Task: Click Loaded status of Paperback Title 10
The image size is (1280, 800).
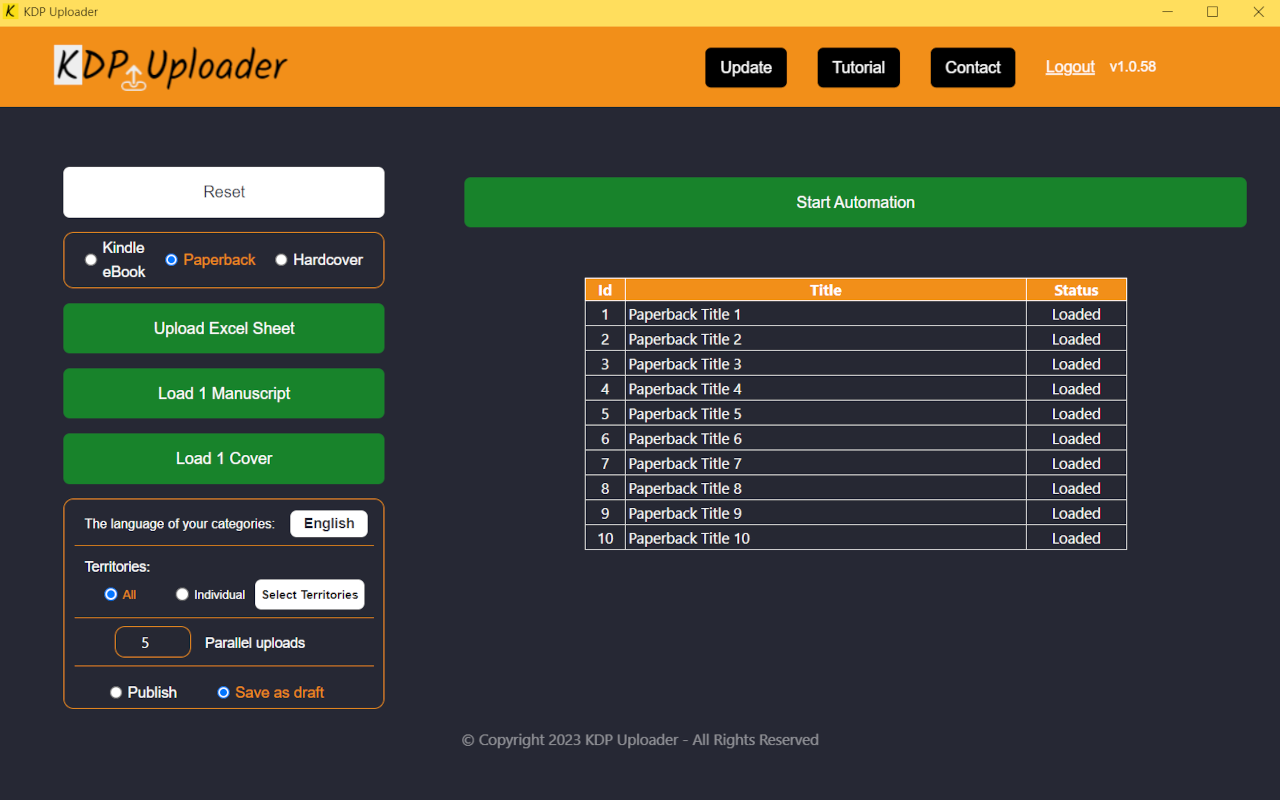Action: click(1076, 538)
